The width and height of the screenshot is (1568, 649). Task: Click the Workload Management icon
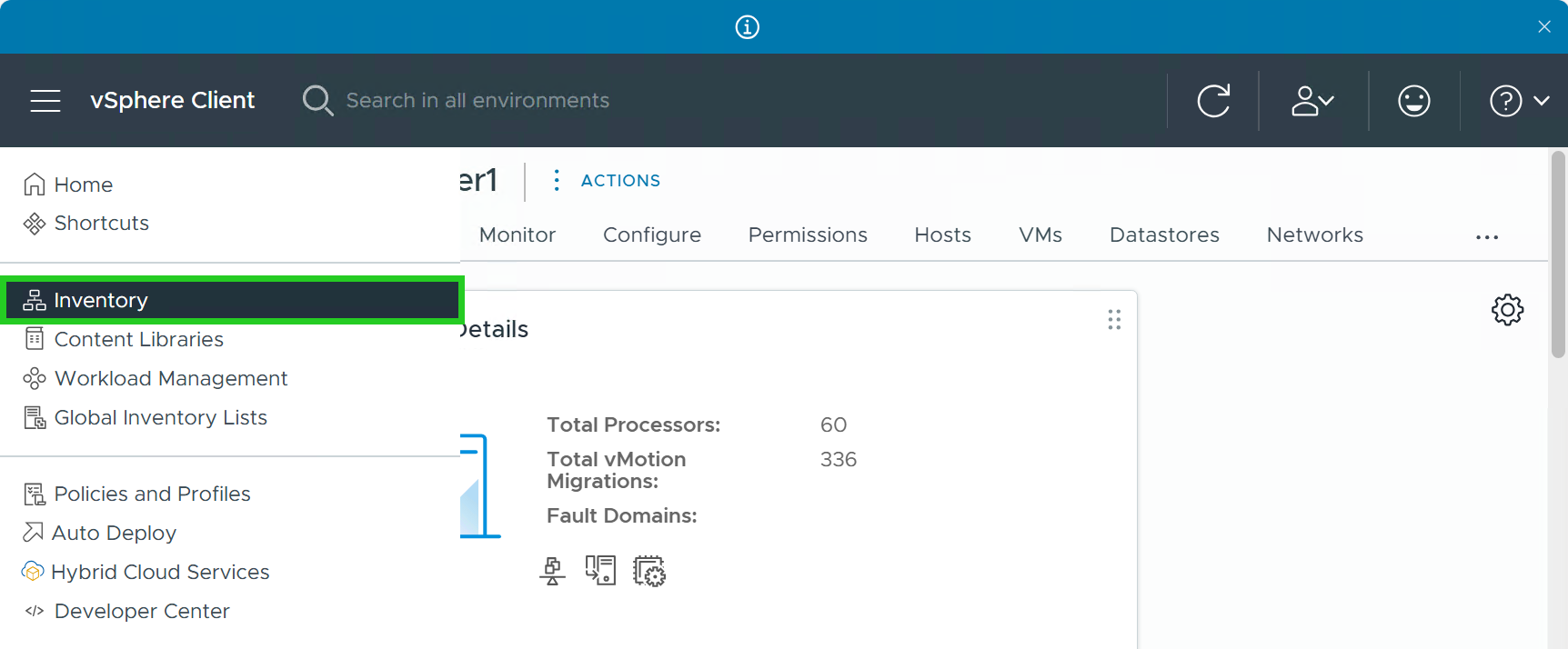point(35,378)
